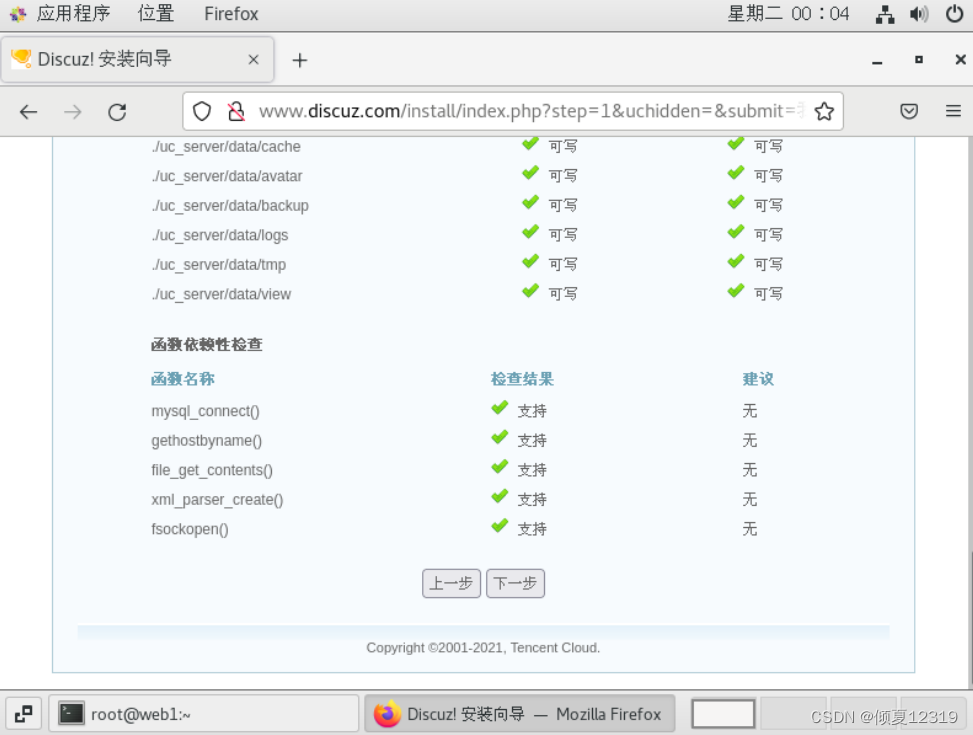973x735 pixels.
Task: Click the ./uc_server/data/backup path
Action: pos(230,205)
